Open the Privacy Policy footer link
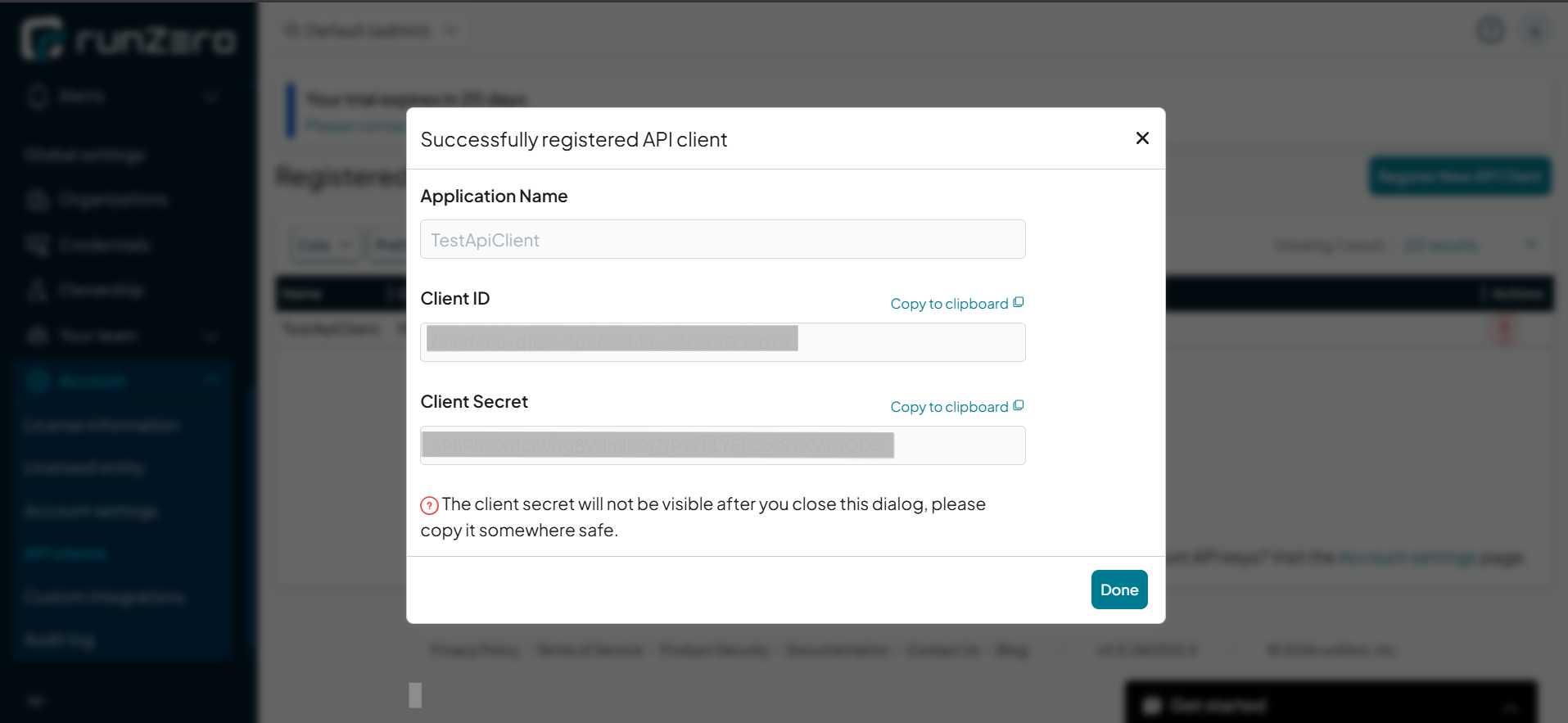The height and width of the screenshot is (723, 1568). (x=475, y=649)
